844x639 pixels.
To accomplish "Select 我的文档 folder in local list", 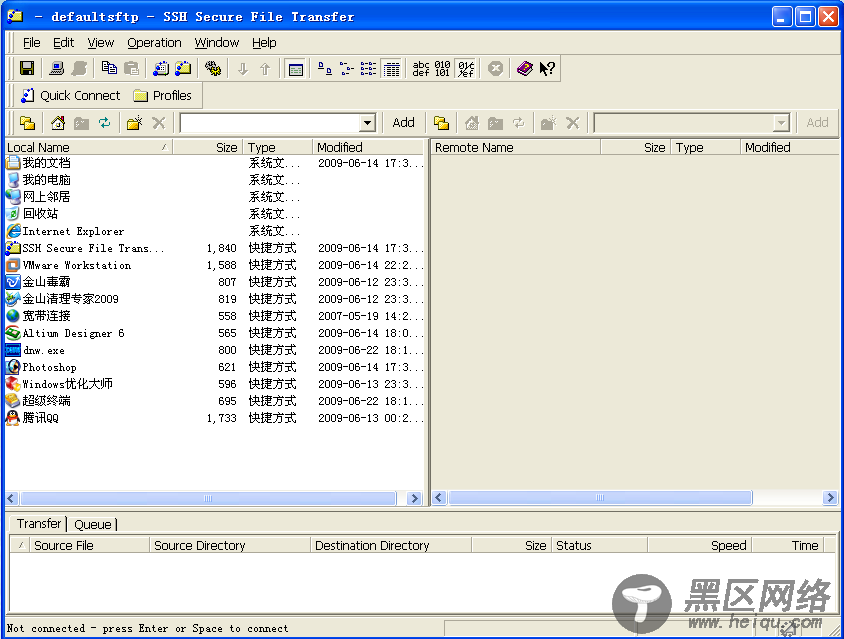I will pyautogui.click(x=46, y=163).
